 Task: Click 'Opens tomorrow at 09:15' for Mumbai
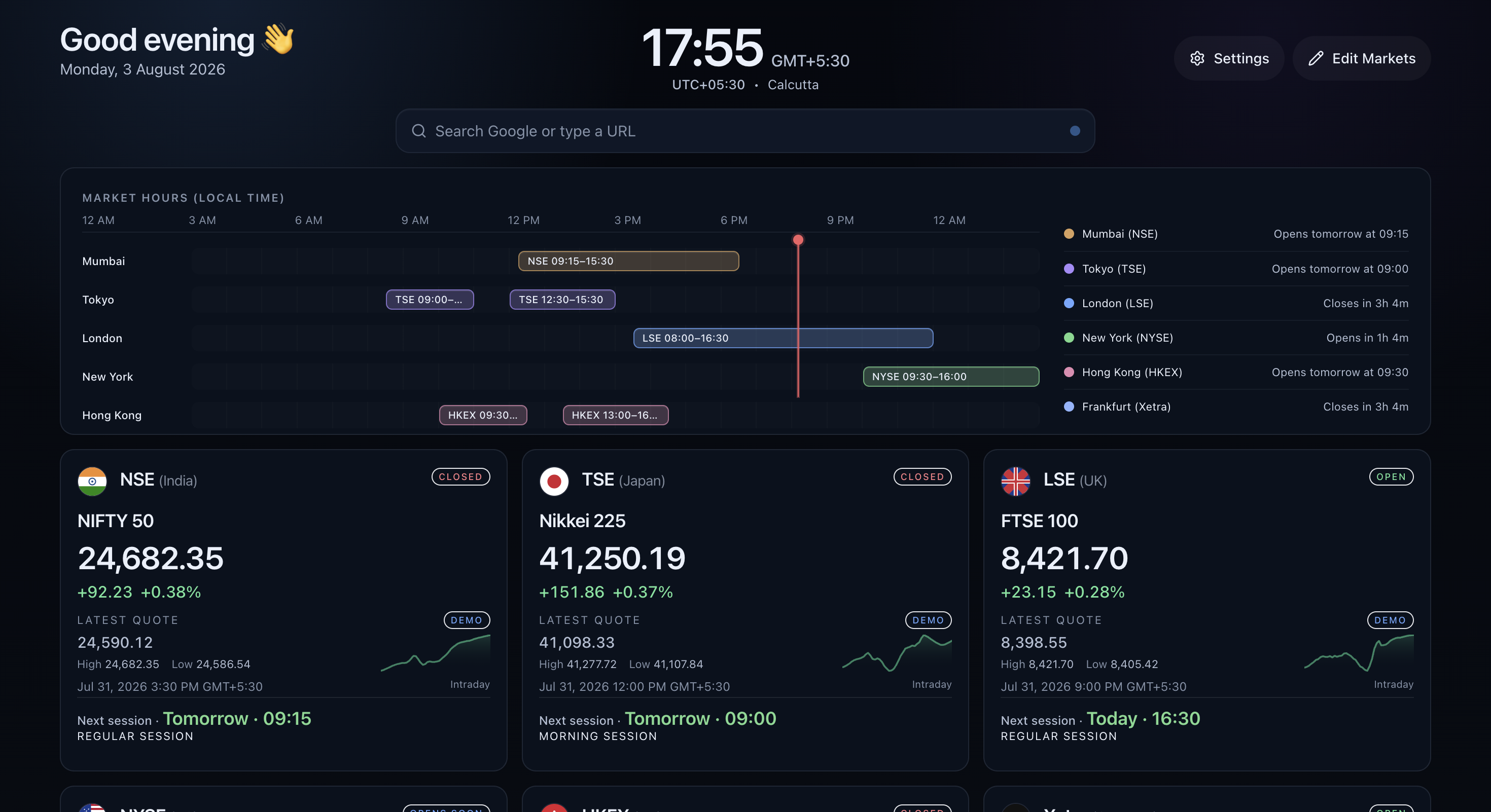(x=1340, y=234)
